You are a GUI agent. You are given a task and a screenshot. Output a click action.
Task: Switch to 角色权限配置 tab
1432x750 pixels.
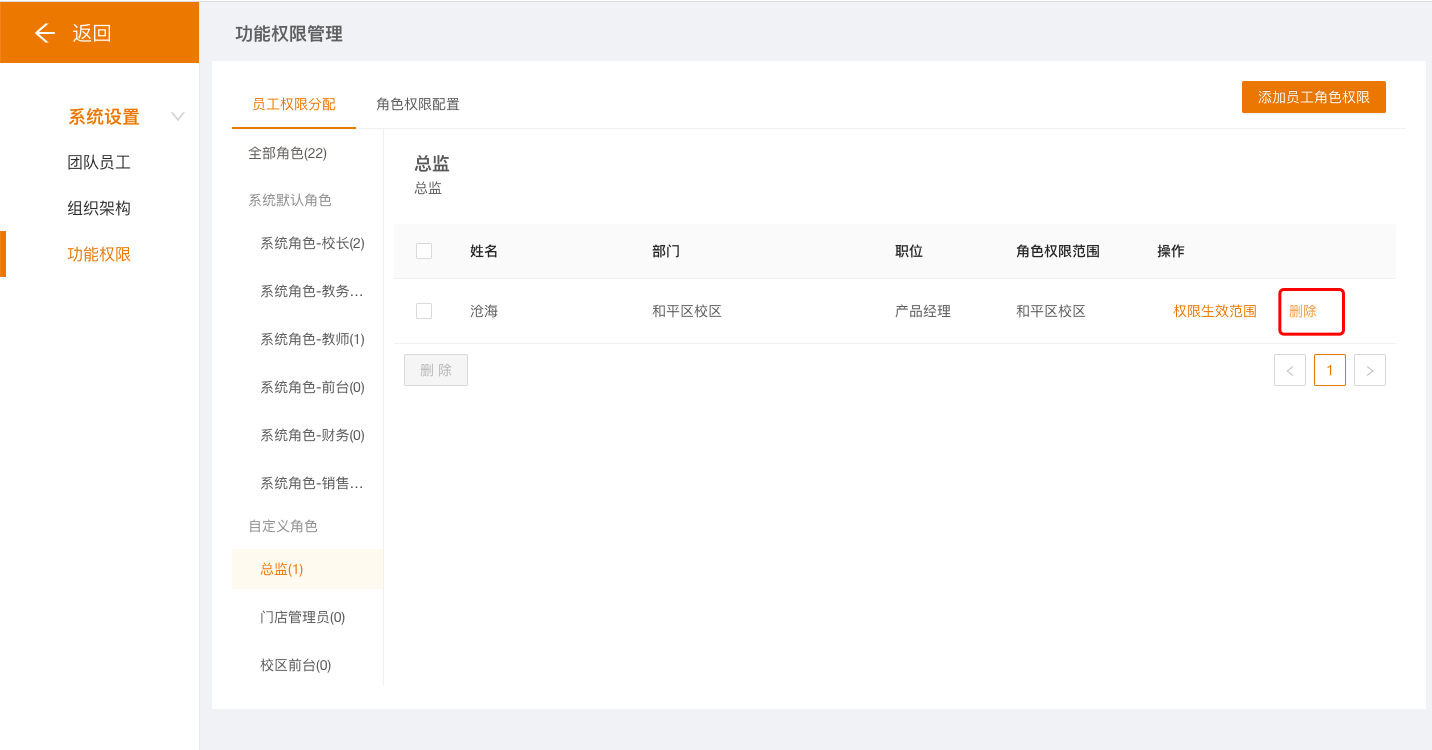(x=417, y=104)
